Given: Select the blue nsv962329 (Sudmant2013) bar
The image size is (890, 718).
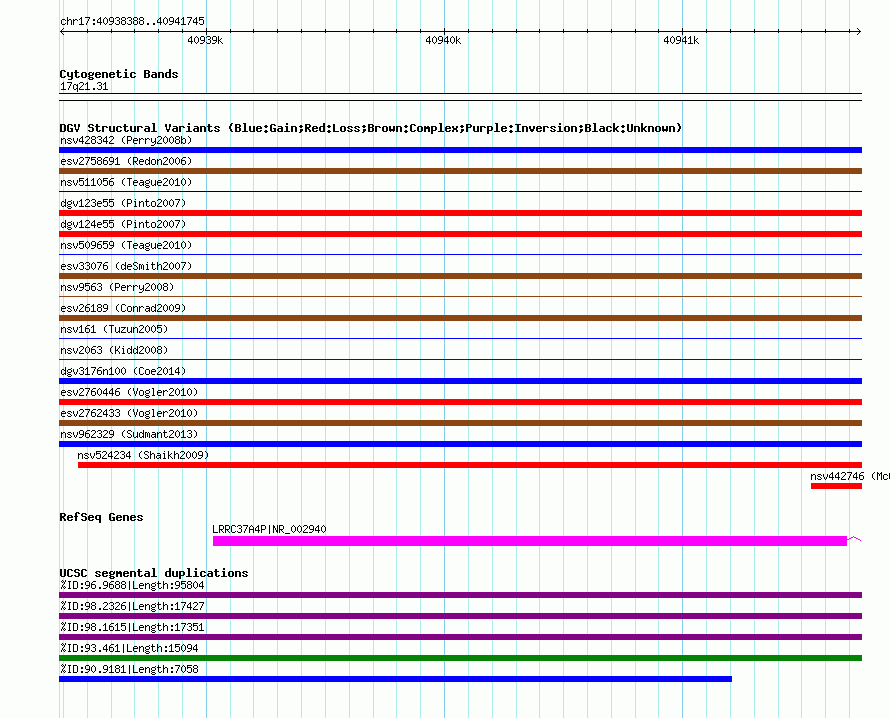Looking at the screenshot, I should pyautogui.click(x=460, y=444).
